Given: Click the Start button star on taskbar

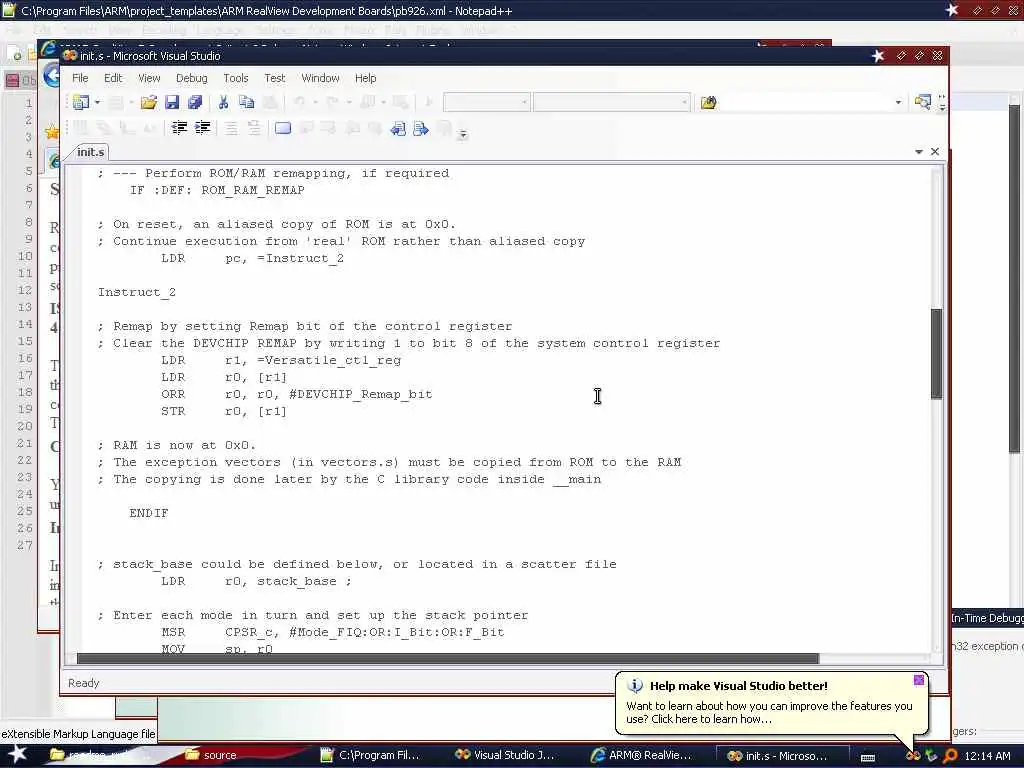Looking at the screenshot, I should (17, 754).
